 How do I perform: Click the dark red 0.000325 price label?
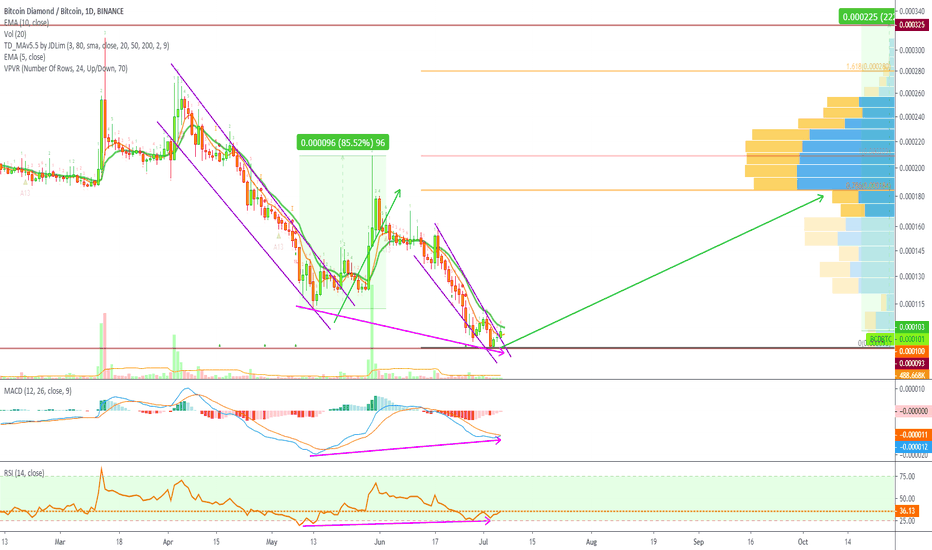(x=912, y=25)
